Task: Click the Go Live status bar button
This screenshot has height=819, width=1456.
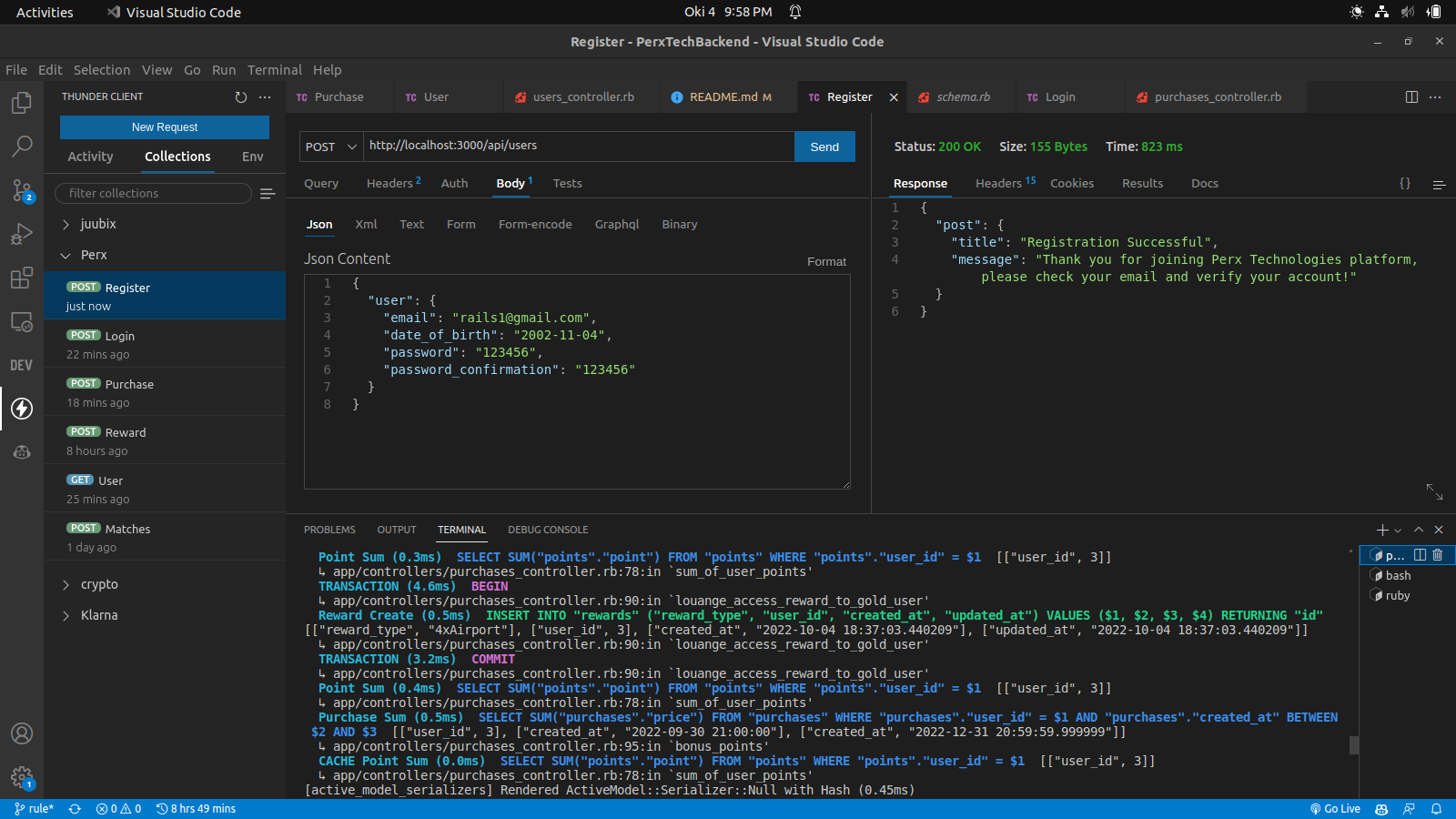Action: 1335,808
